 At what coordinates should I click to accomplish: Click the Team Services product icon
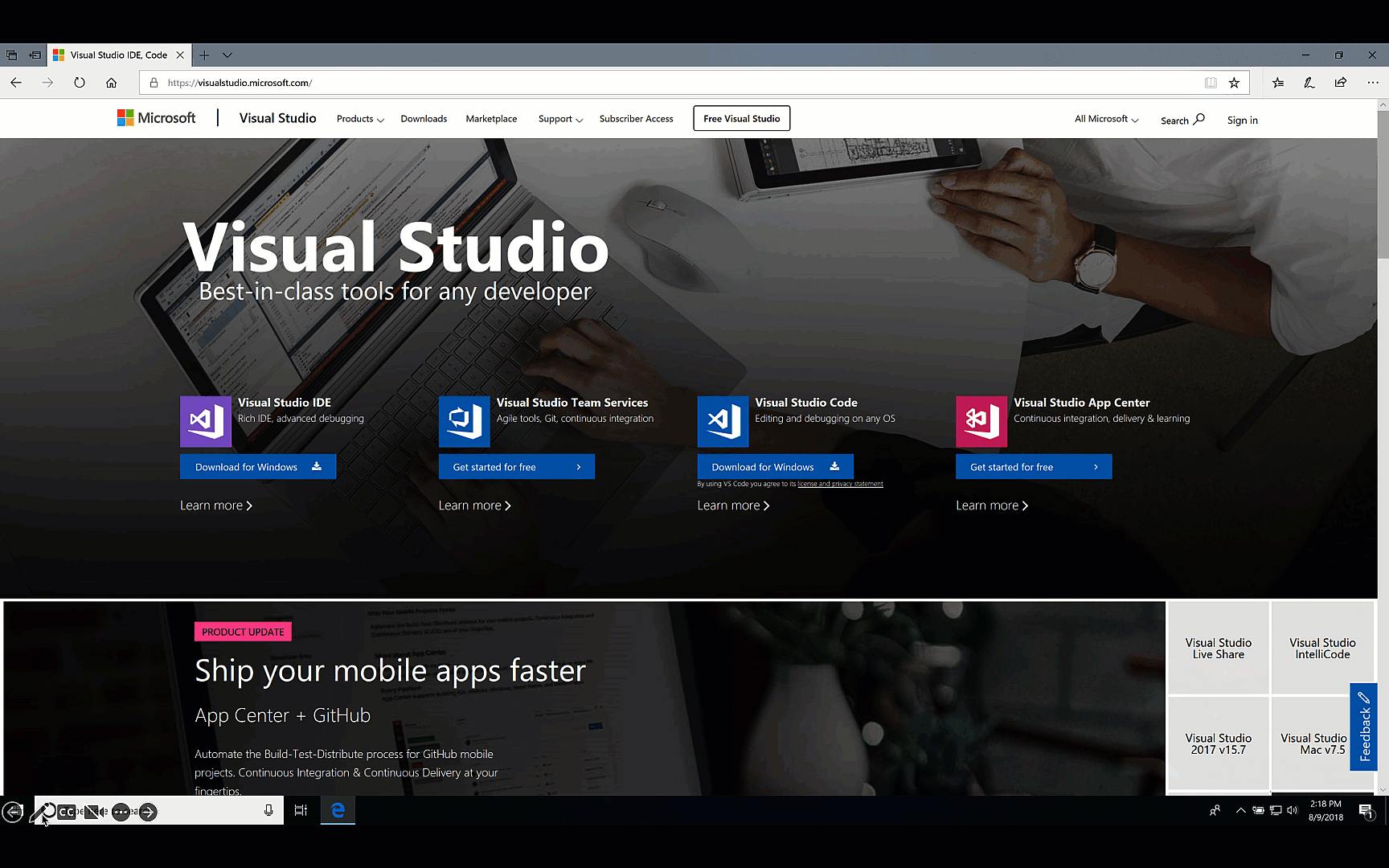point(464,421)
